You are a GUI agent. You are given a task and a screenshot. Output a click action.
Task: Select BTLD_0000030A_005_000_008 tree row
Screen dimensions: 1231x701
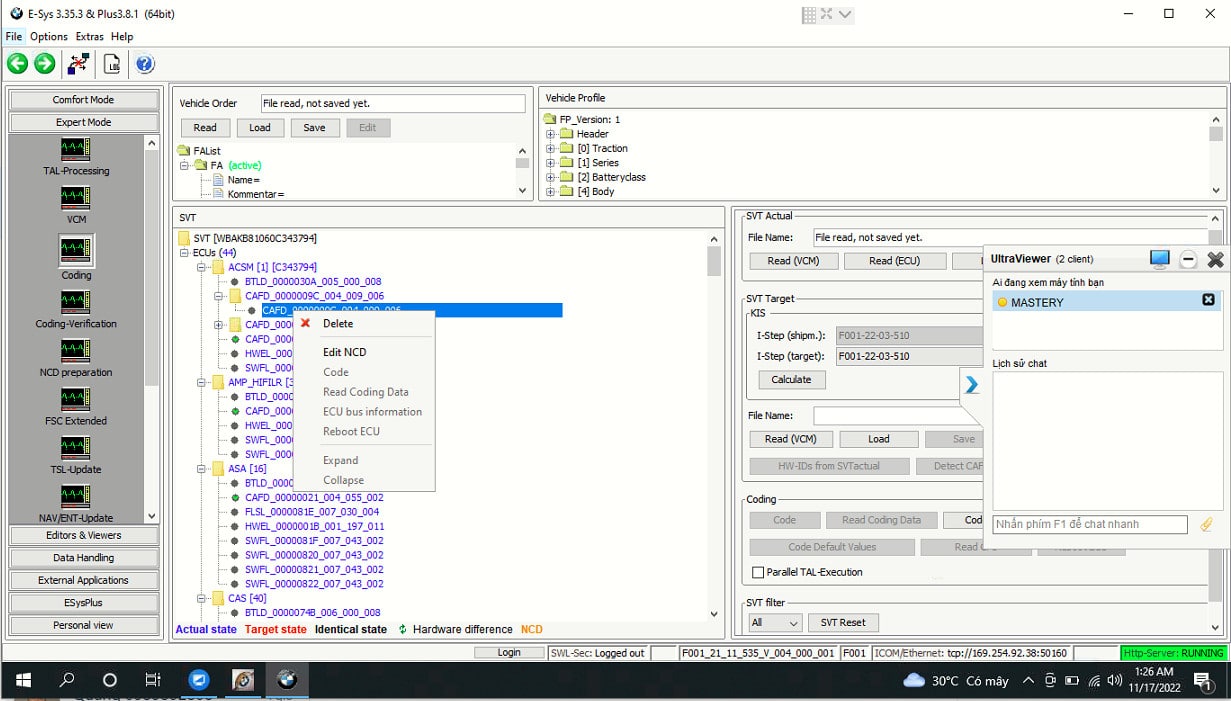(313, 282)
